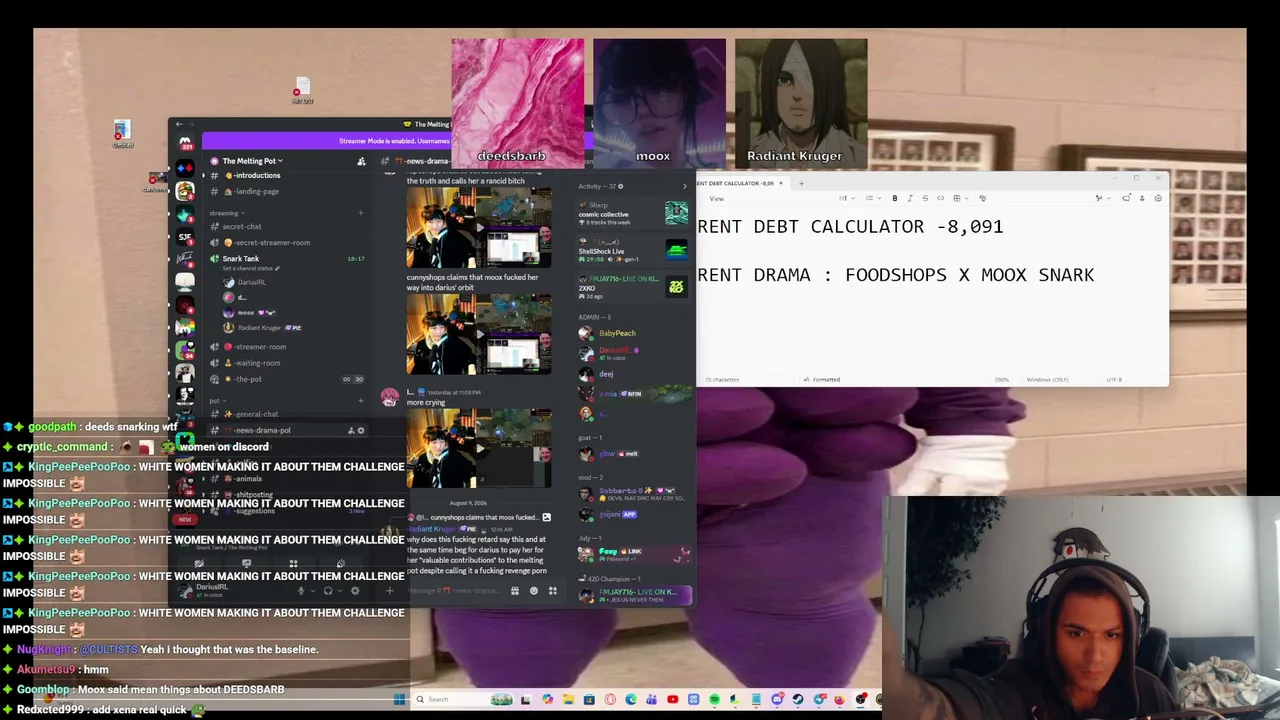Open the heading style dropdown in Notepad
1280x720 pixels.
tap(845, 198)
